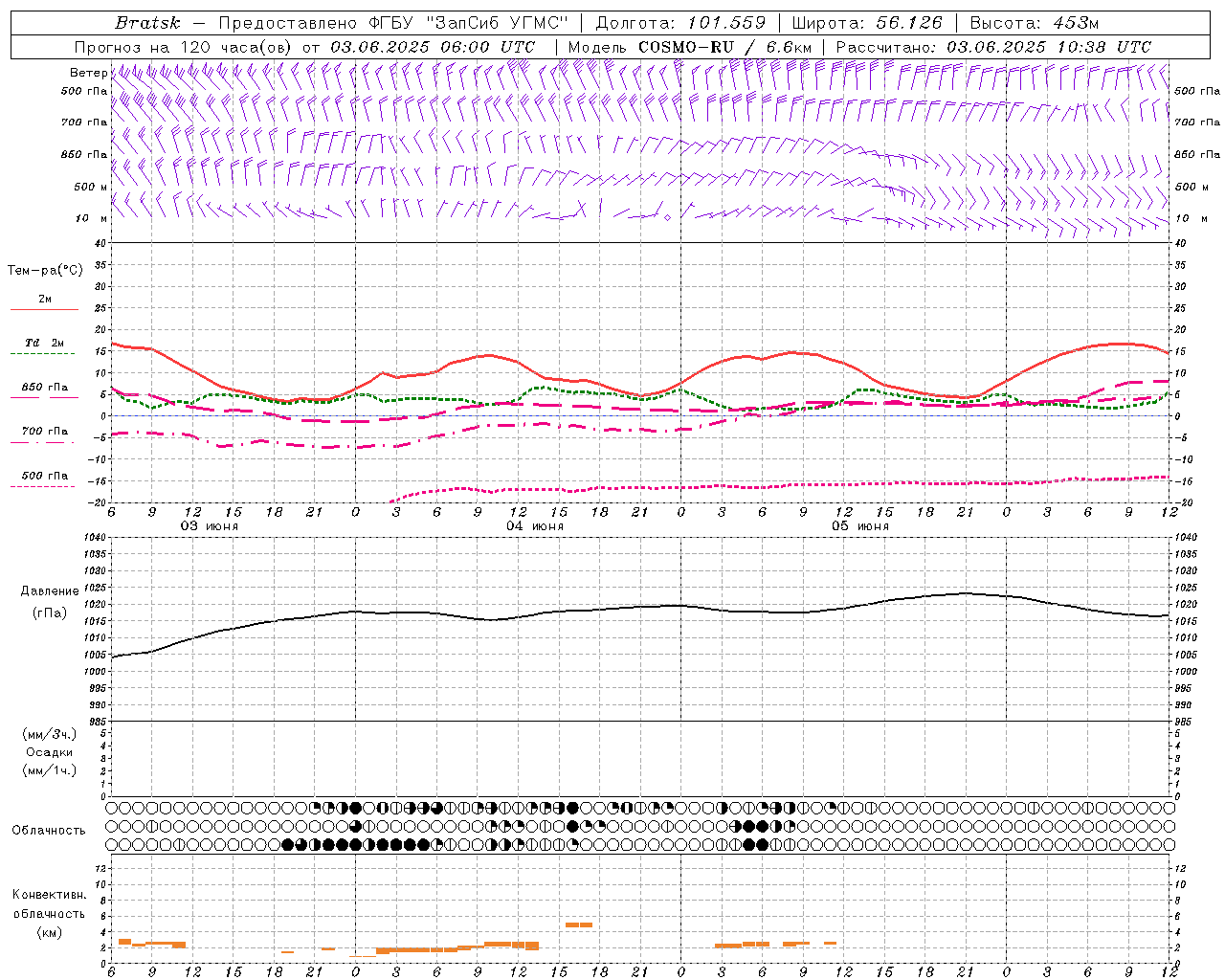This screenshot has width=1225, height=980.
Task: Click the '05 июня' date label
Action: pyautogui.click(x=860, y=526)
